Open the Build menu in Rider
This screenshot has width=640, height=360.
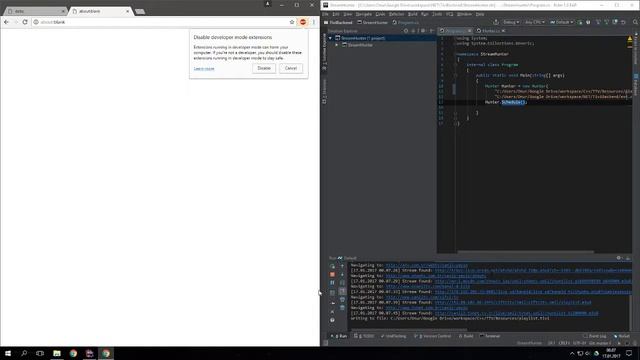point(413,14)
